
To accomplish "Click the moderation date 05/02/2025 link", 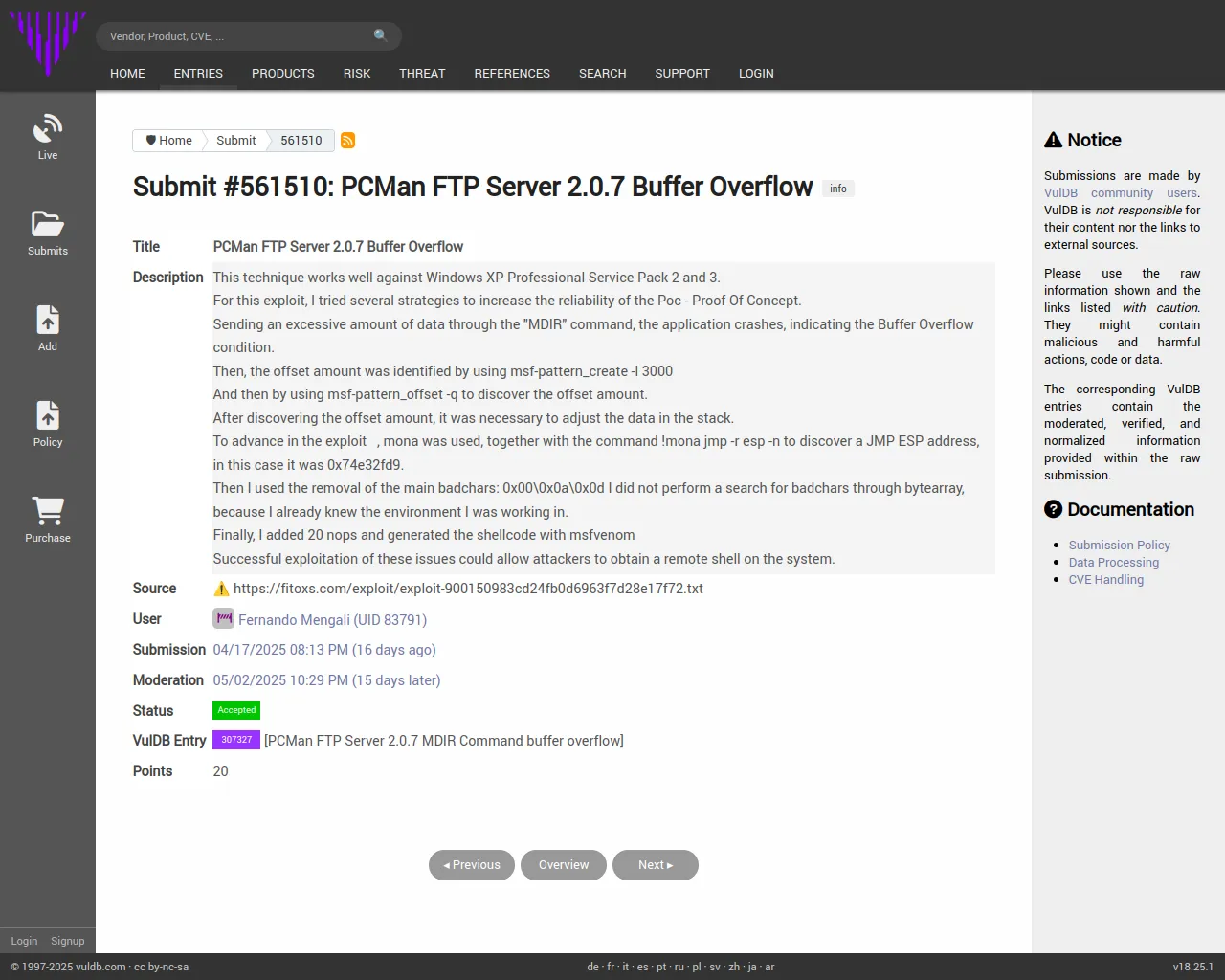I will [x=326, y=680].
